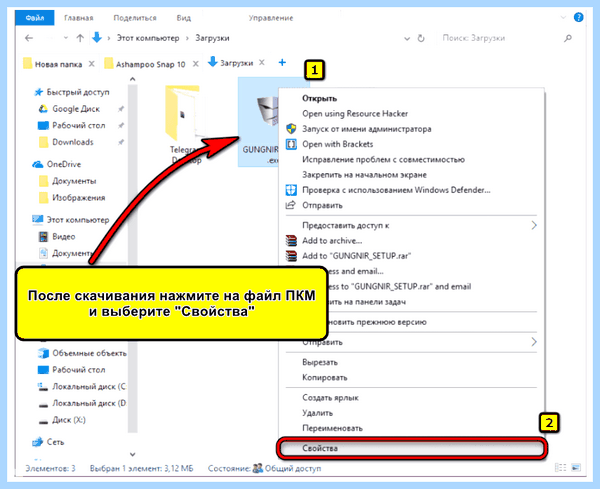Open Документы under OneDrive
Screen dimensions: 600x489
coord(68,181)
